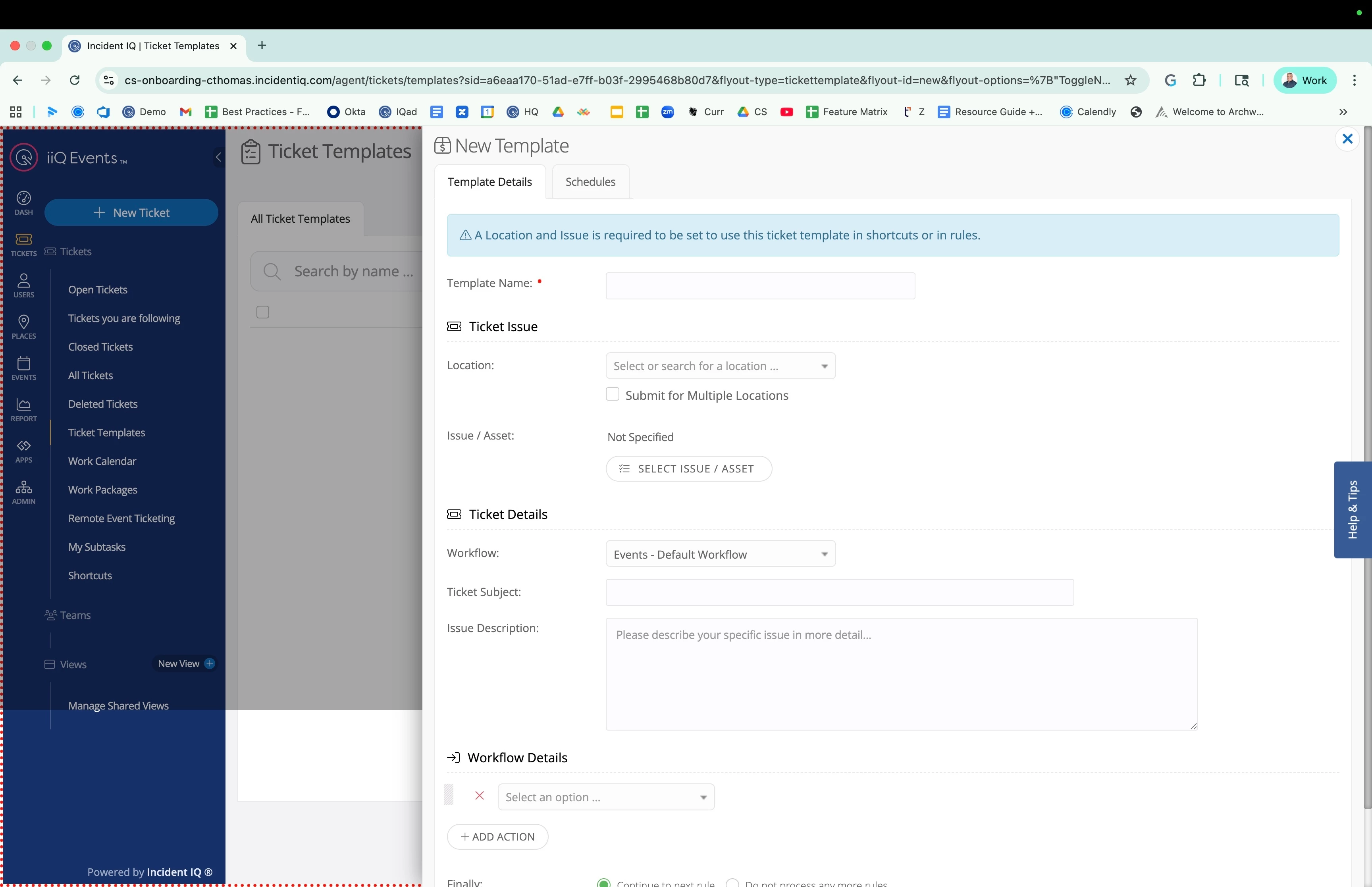Select Do not process any more rules
This screenshot has width=1372, height=887.
point(732,882)
